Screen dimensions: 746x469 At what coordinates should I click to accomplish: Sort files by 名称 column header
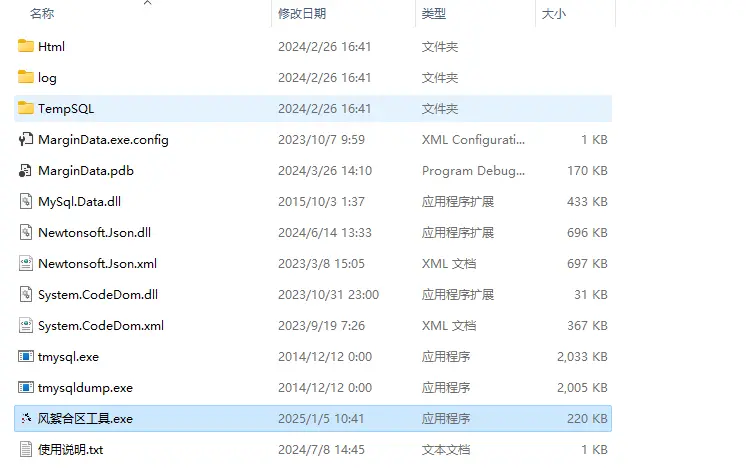pos(42,14)
